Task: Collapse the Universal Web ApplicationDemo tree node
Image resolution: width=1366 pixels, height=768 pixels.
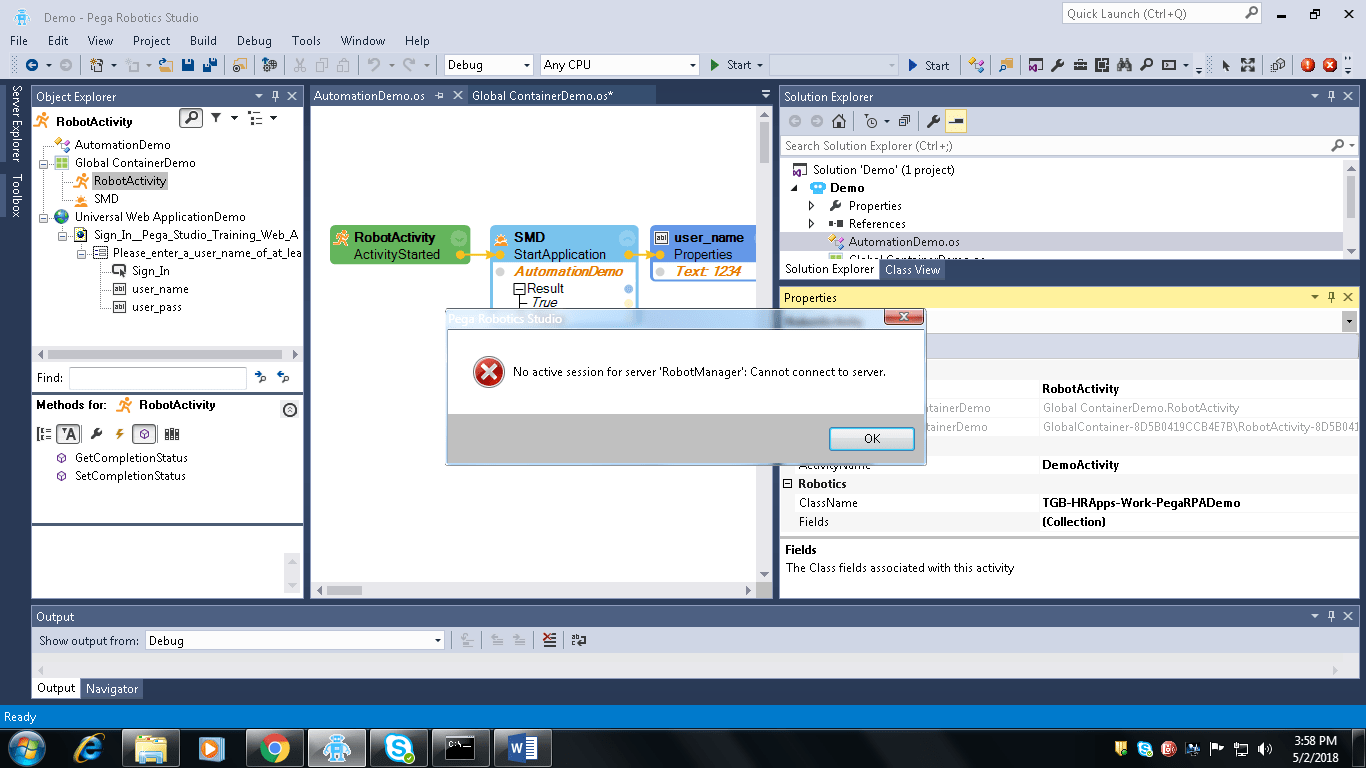Action: coord(43,217)
